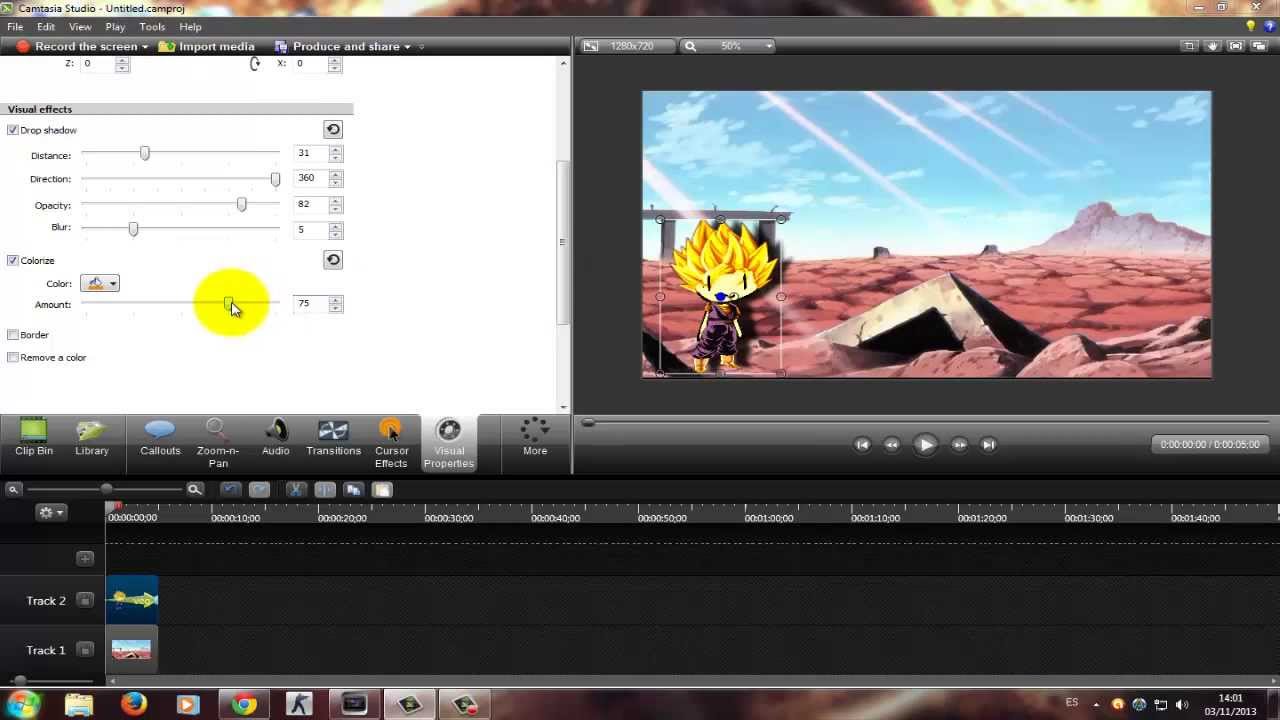This screenshot has width=1280, height=720.
Task: Click the Paste button on timeline toolbar
Action: 382,489
